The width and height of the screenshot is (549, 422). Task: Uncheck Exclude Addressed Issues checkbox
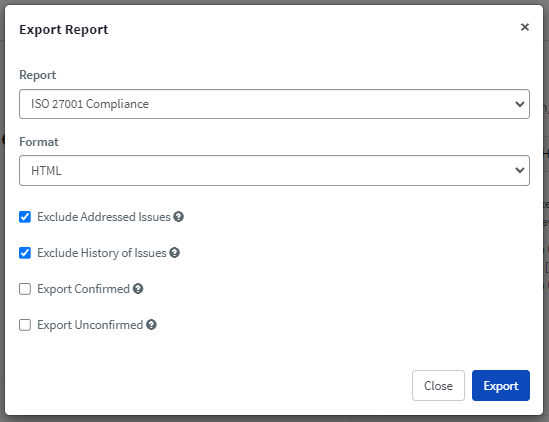click(x=25, y=217)
